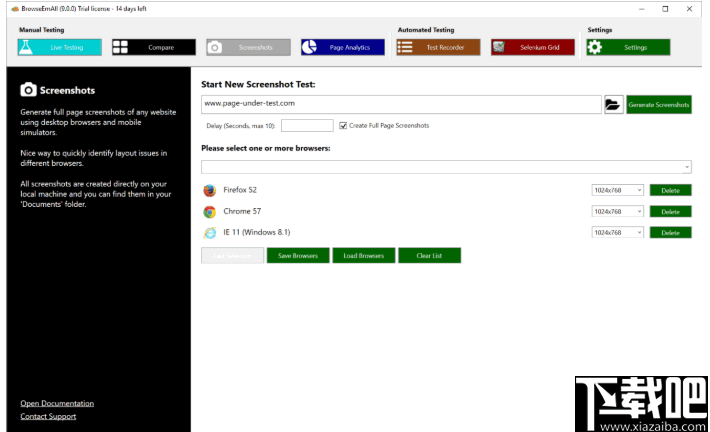The height and width of the screenshot is (432, 710).
Task: Click the IE 11 browser icon
Action: coord(210,233)
